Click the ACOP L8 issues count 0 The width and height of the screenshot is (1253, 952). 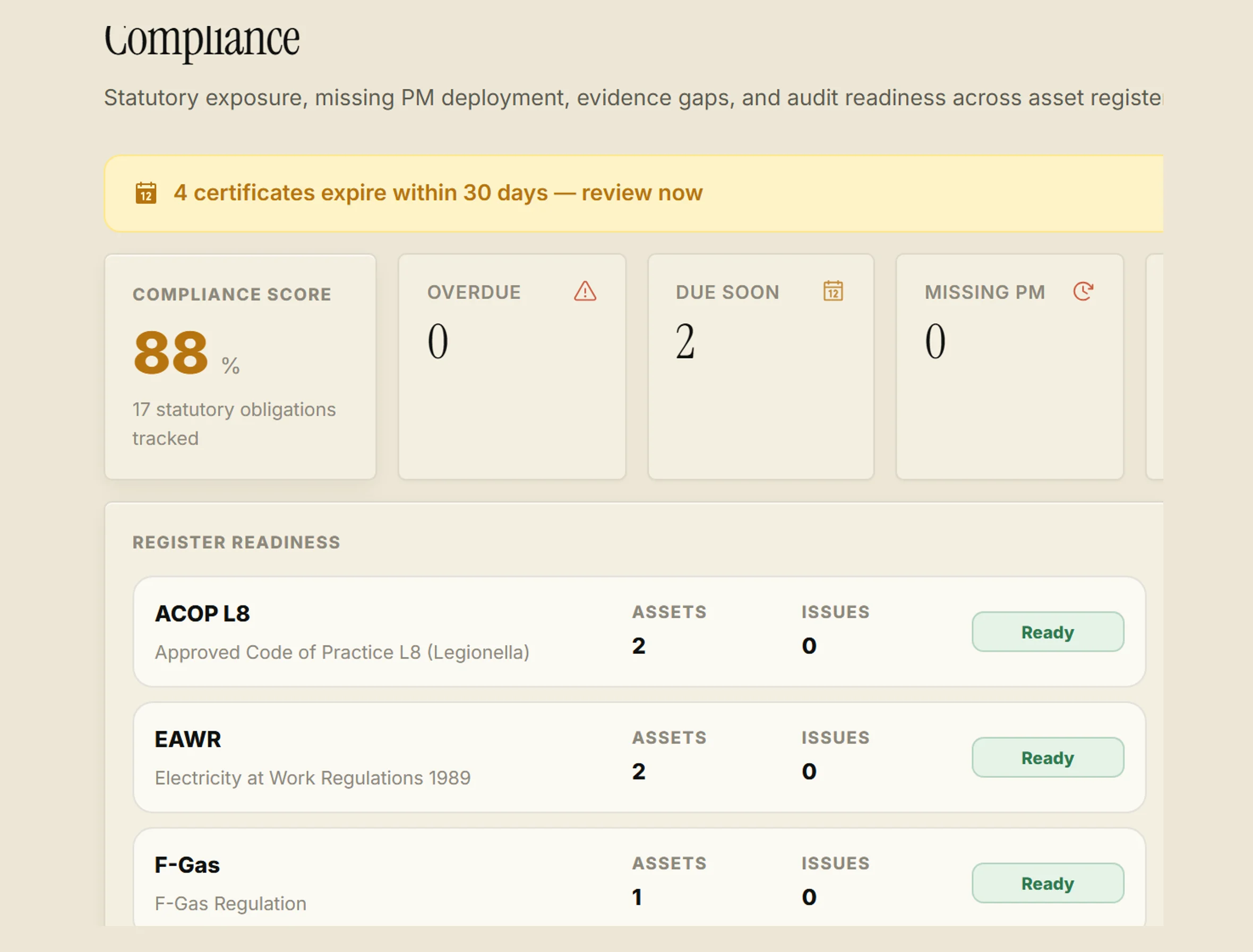[x=809, y=646]
